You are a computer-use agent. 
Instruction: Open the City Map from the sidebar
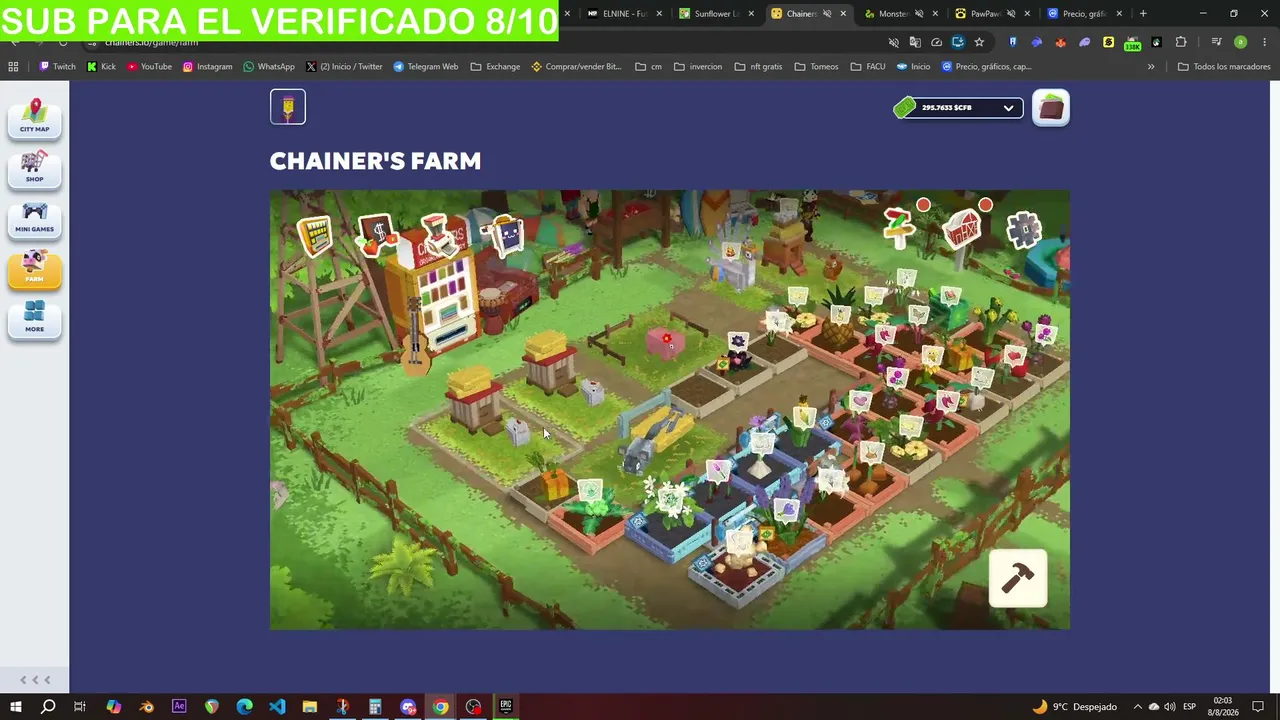pyautogui.click(x=35, y=117)
